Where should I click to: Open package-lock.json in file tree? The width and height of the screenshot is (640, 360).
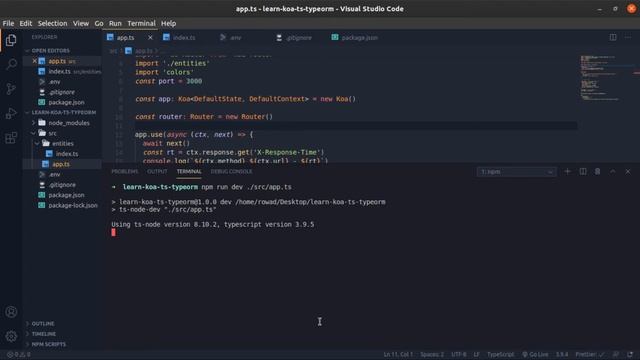tap(73, 205)
